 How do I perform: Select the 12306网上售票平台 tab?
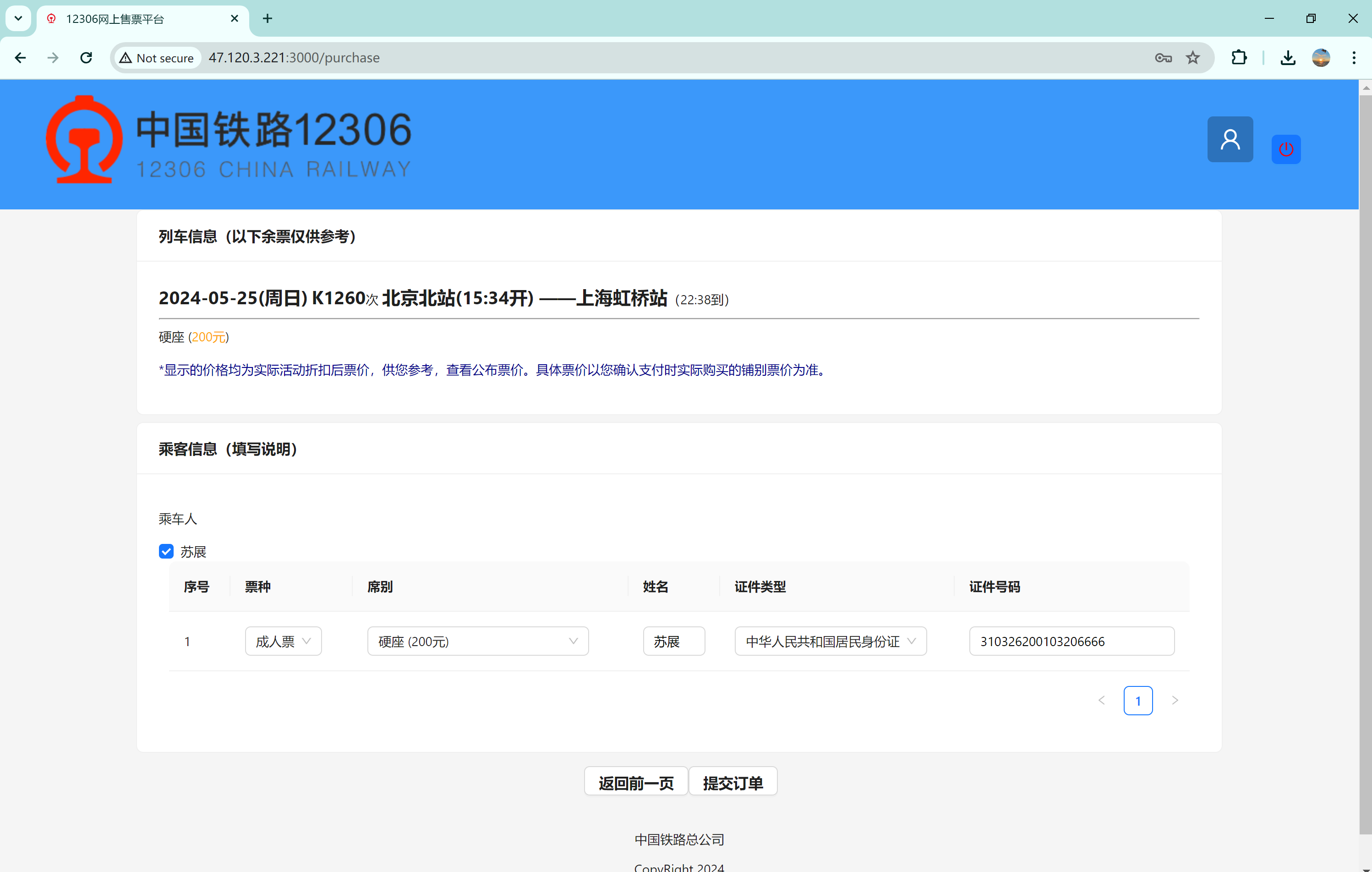(142, 19)
